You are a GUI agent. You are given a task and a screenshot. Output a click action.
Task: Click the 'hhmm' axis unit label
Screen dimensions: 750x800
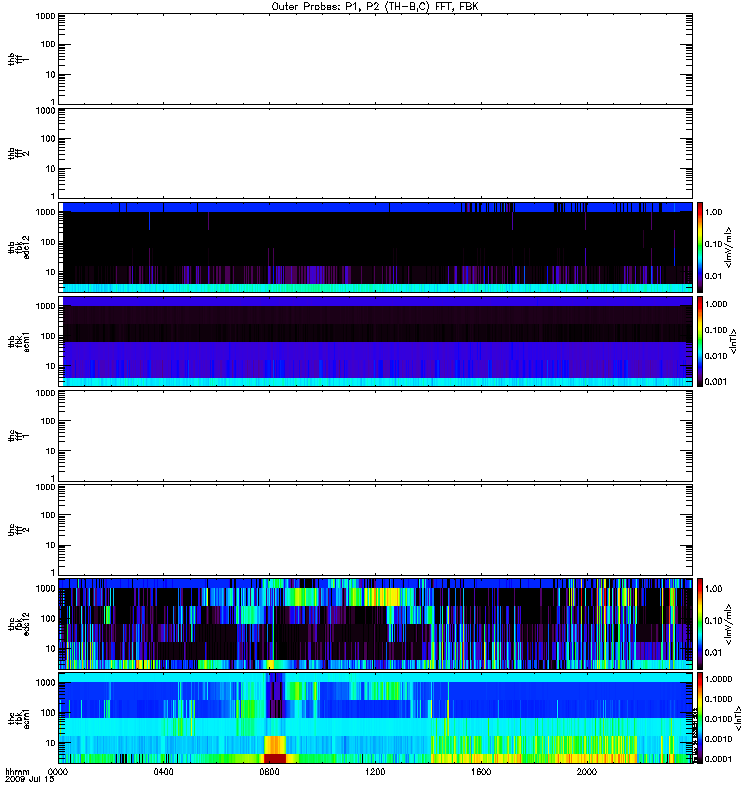pyautogui.click(x=17, y=771)
